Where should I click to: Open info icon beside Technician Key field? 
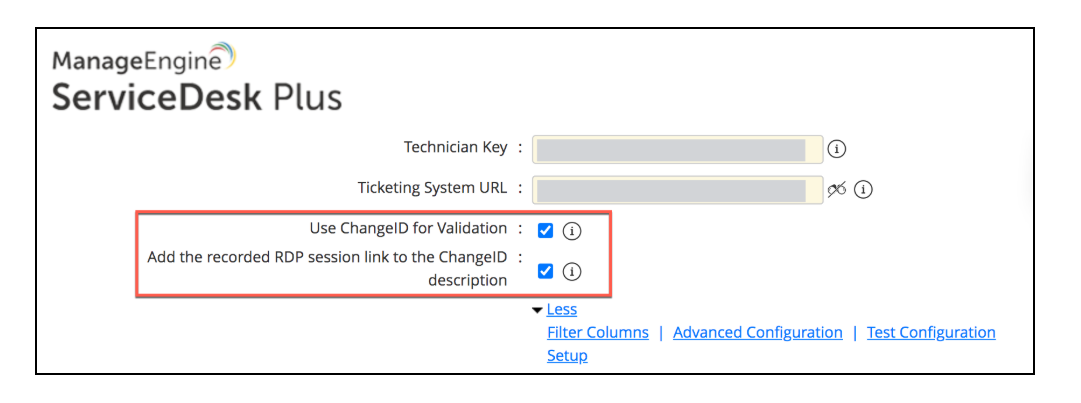click(838, 149)
